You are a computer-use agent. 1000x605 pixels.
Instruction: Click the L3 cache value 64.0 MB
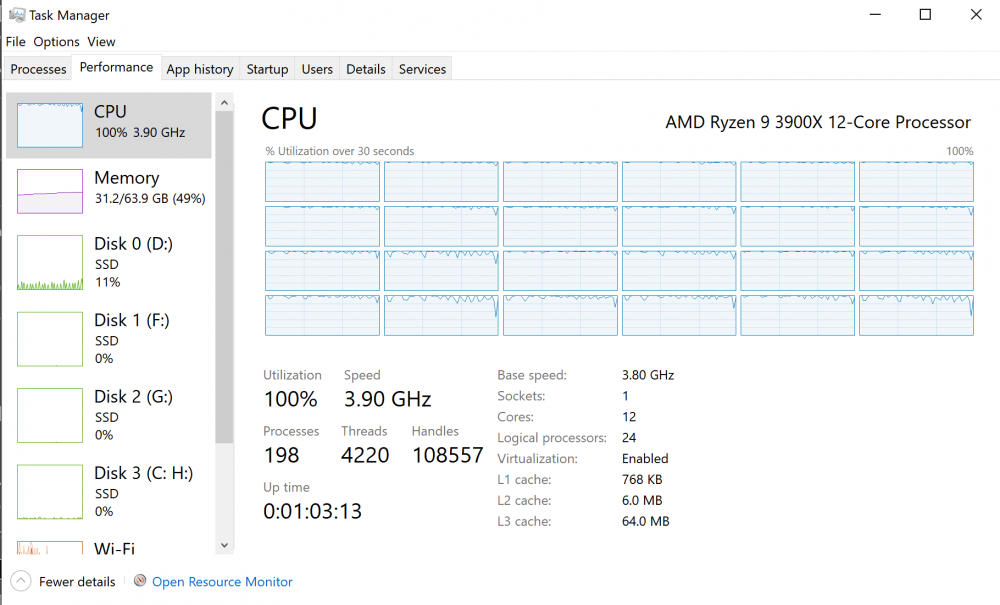[645, 521]
